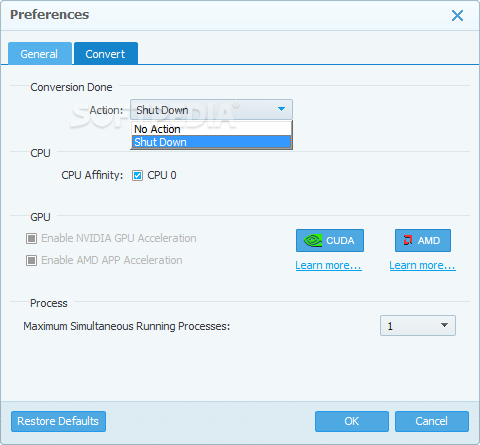The width and height of the screenshot is (480, 445).
Task: Open the Learn more link under CUDA
Action: [x=328, y=265]
